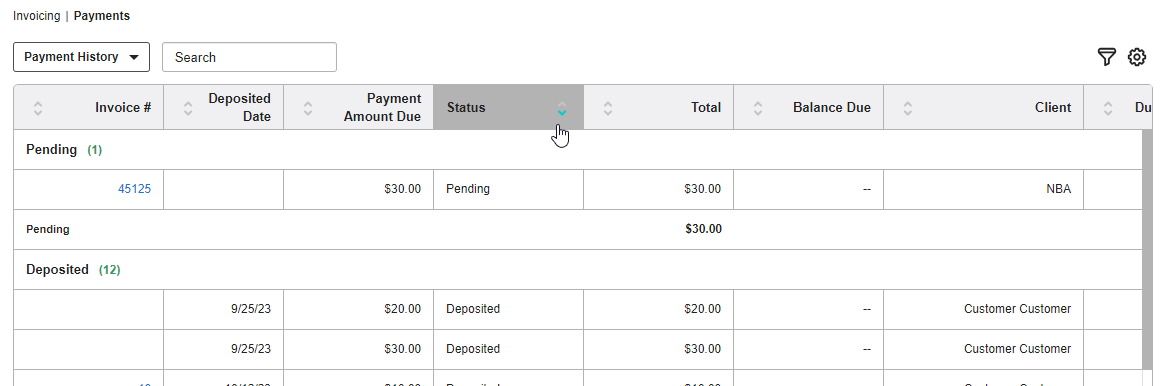Viewport: 1164px width, 386px height.
Task: Sort by Invoice # column arrows
Action: pos(38,108)
